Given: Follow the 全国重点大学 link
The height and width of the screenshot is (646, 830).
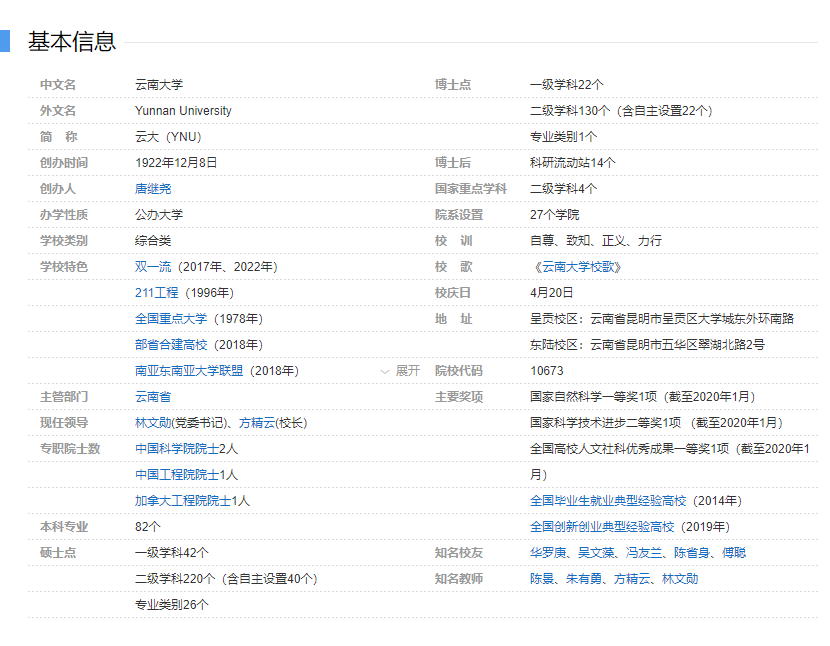Looking at the screenshot, I should pyautogui.click(x=171, y=319).
